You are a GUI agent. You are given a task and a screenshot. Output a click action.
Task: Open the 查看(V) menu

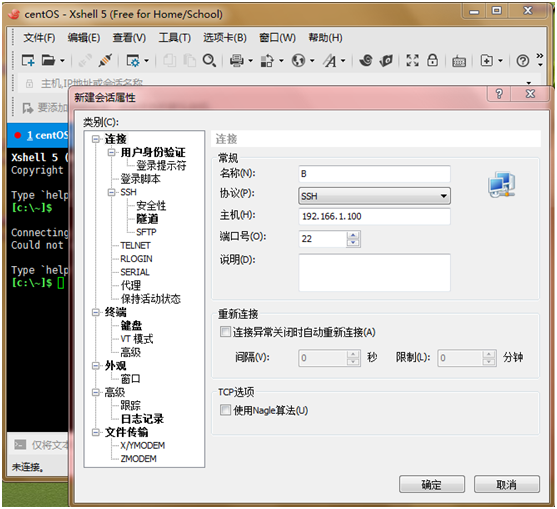(x=129, y=38)
